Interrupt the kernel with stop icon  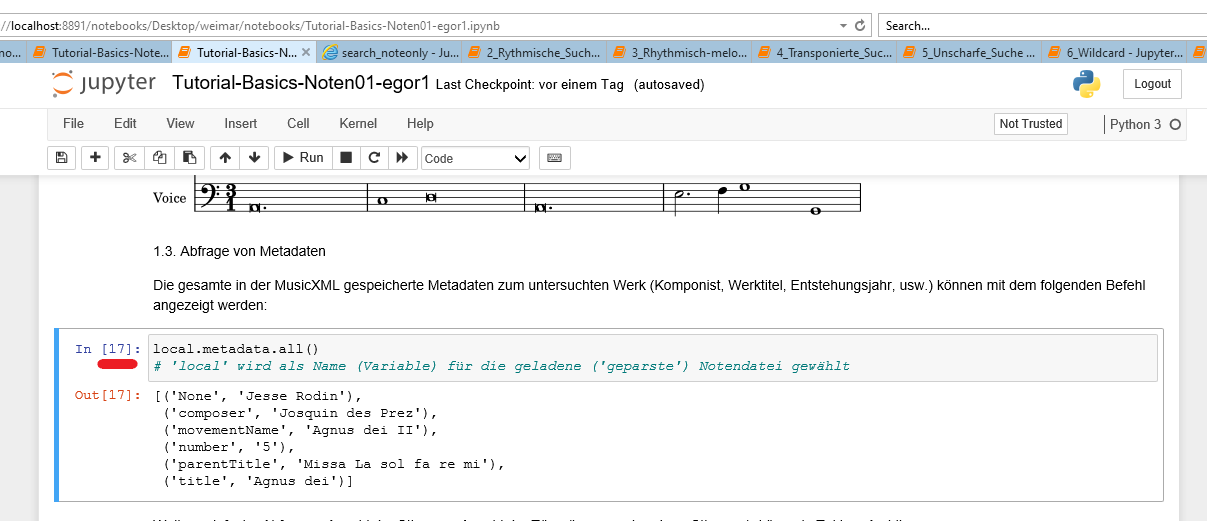pos(346,158)
